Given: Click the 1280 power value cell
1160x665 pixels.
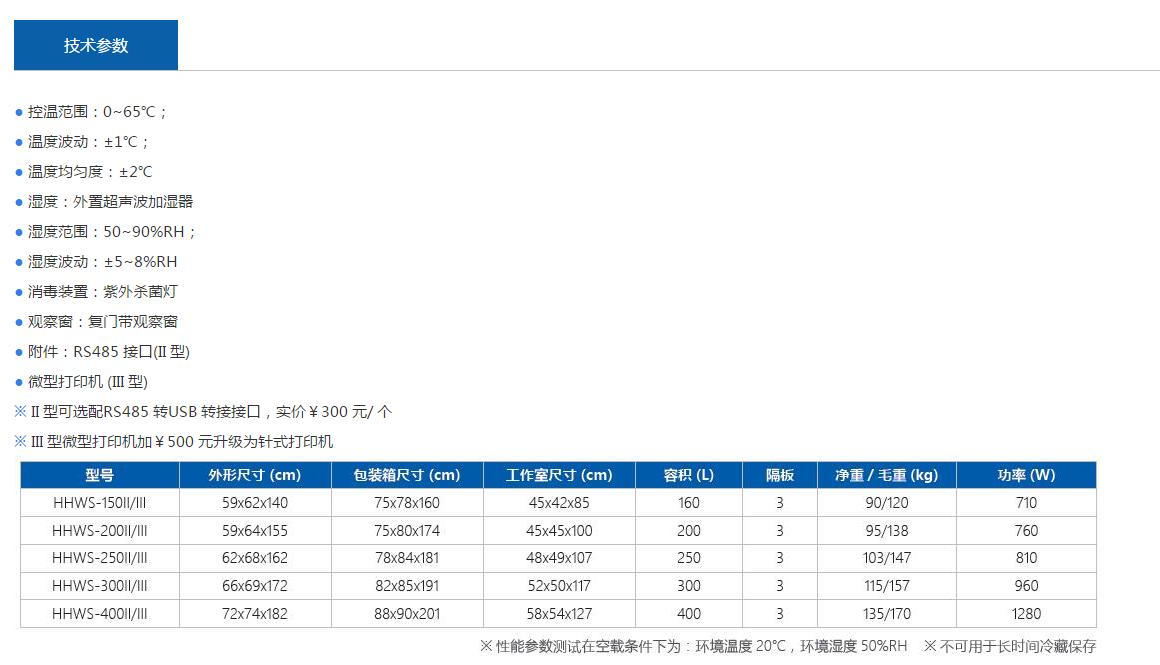Looking at the screenshot, I should pyautogui.click(x=1026, y=614).
